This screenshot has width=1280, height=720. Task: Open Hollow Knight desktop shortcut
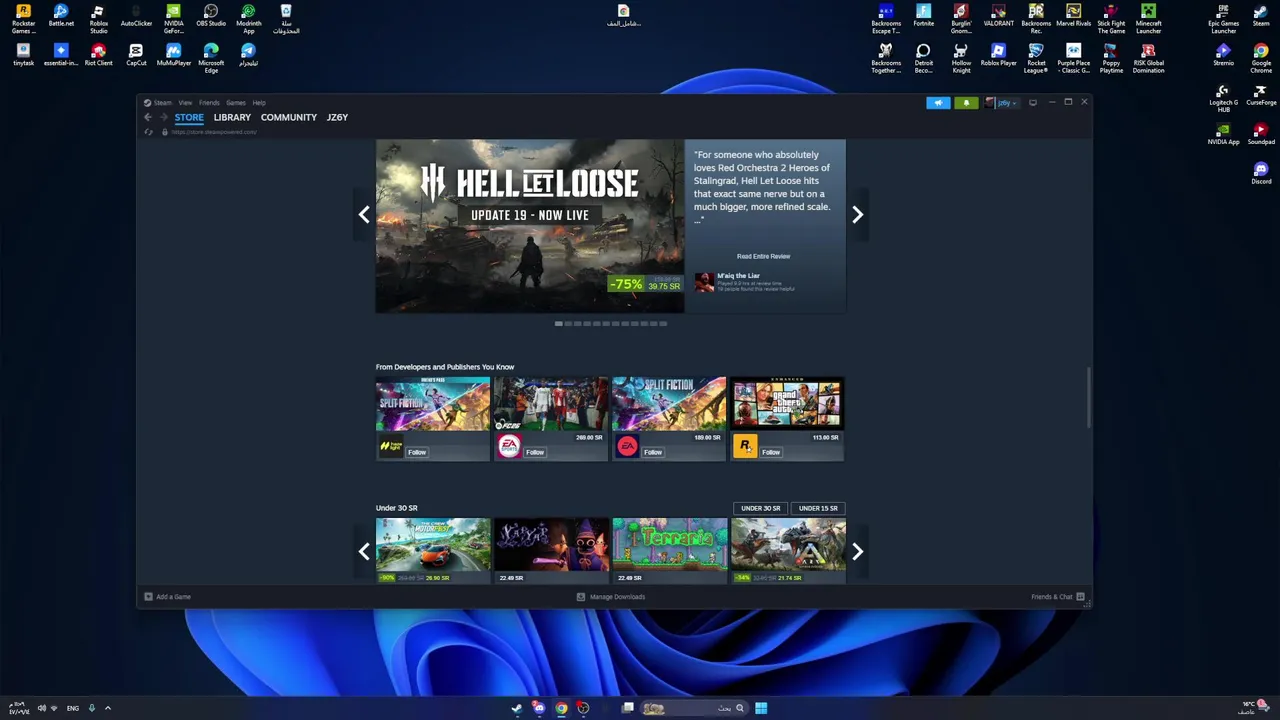[x=961, y=58]
